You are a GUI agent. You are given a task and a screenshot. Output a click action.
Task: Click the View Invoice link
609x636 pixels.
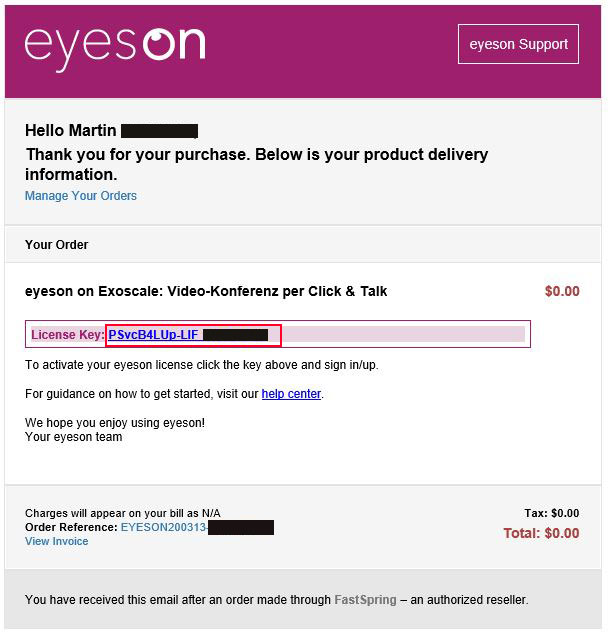pos(56,541)
